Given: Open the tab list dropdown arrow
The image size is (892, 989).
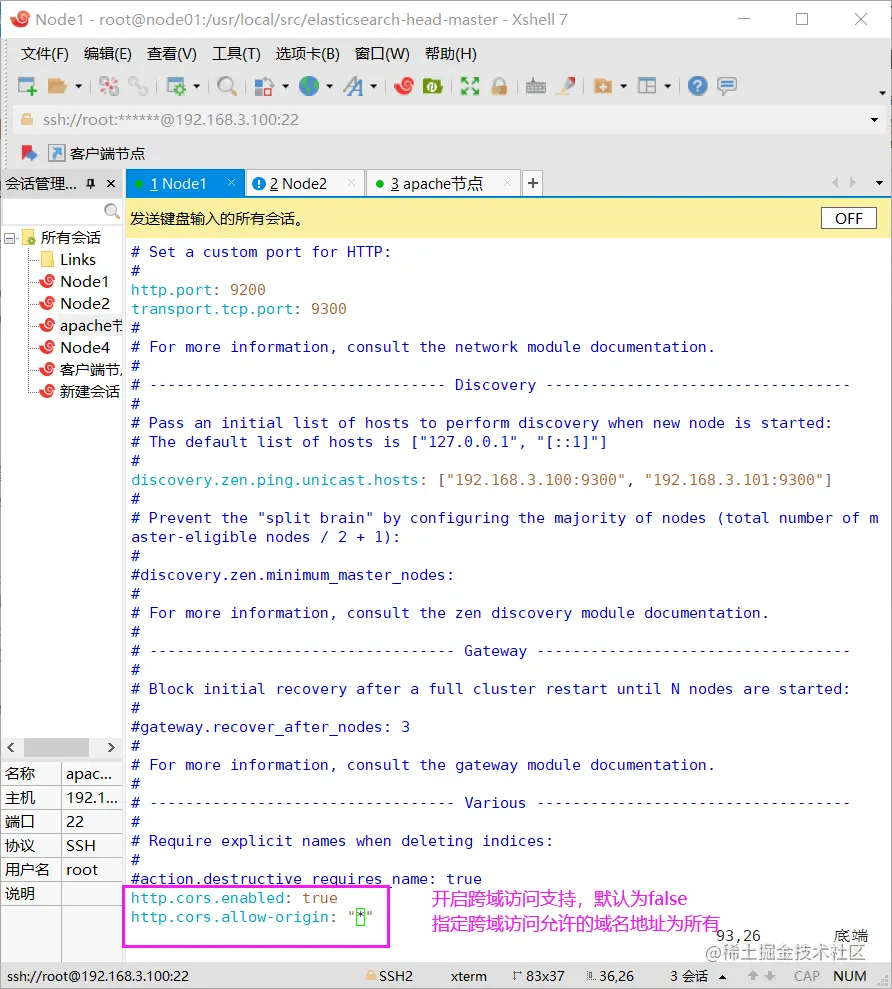Looking at the screenshot, I should pos(879,183).
